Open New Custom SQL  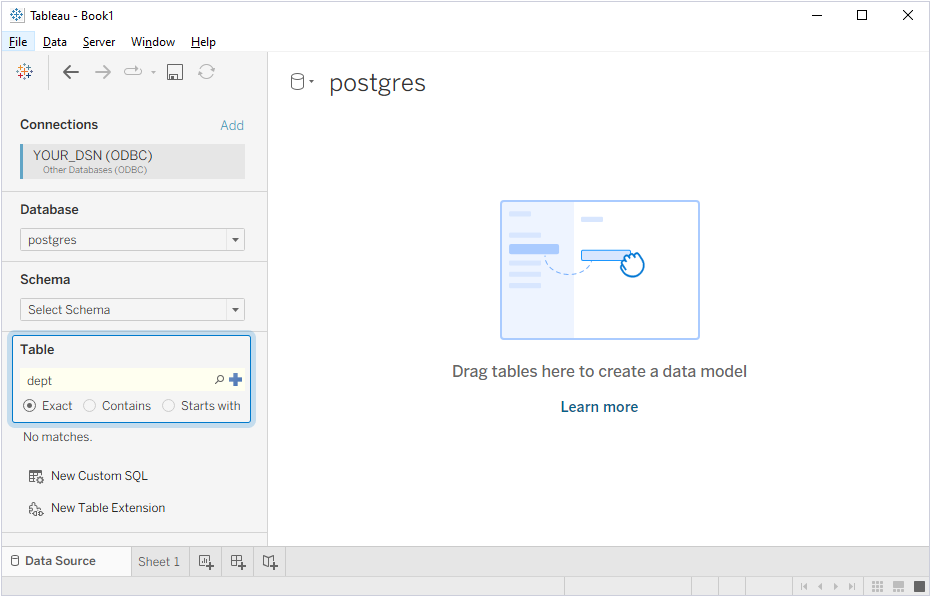98,475
